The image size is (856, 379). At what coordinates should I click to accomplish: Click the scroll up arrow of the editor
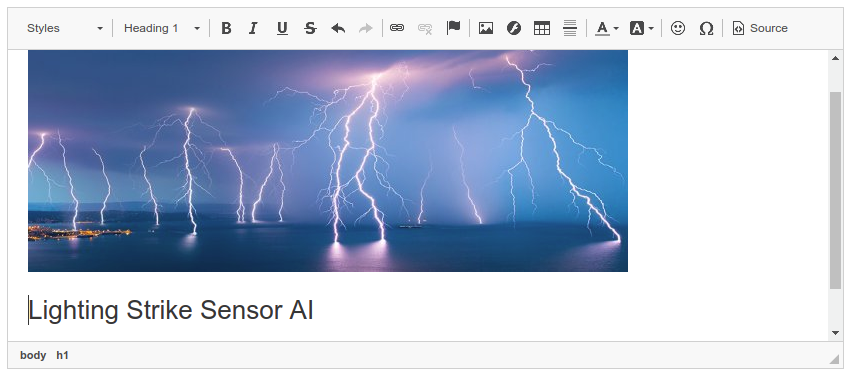[835, 58]
